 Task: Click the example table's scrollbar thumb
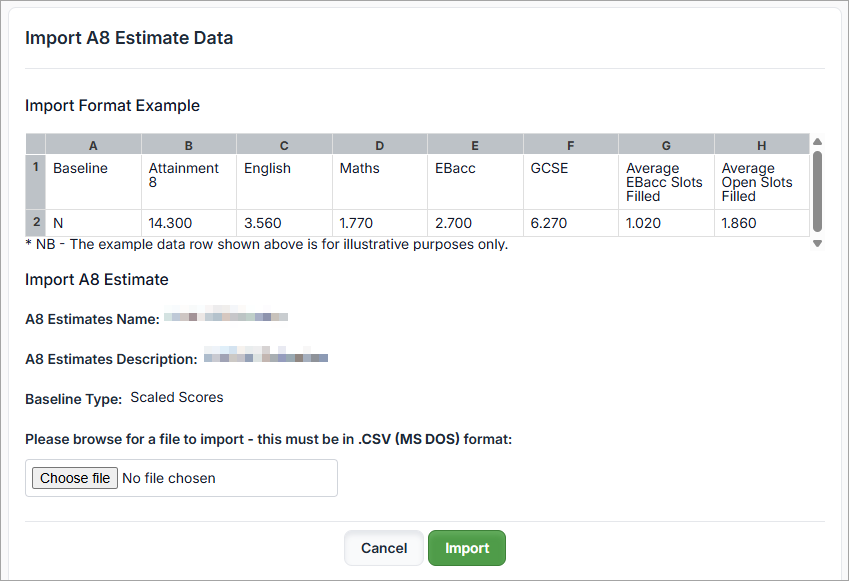[817, 190]
